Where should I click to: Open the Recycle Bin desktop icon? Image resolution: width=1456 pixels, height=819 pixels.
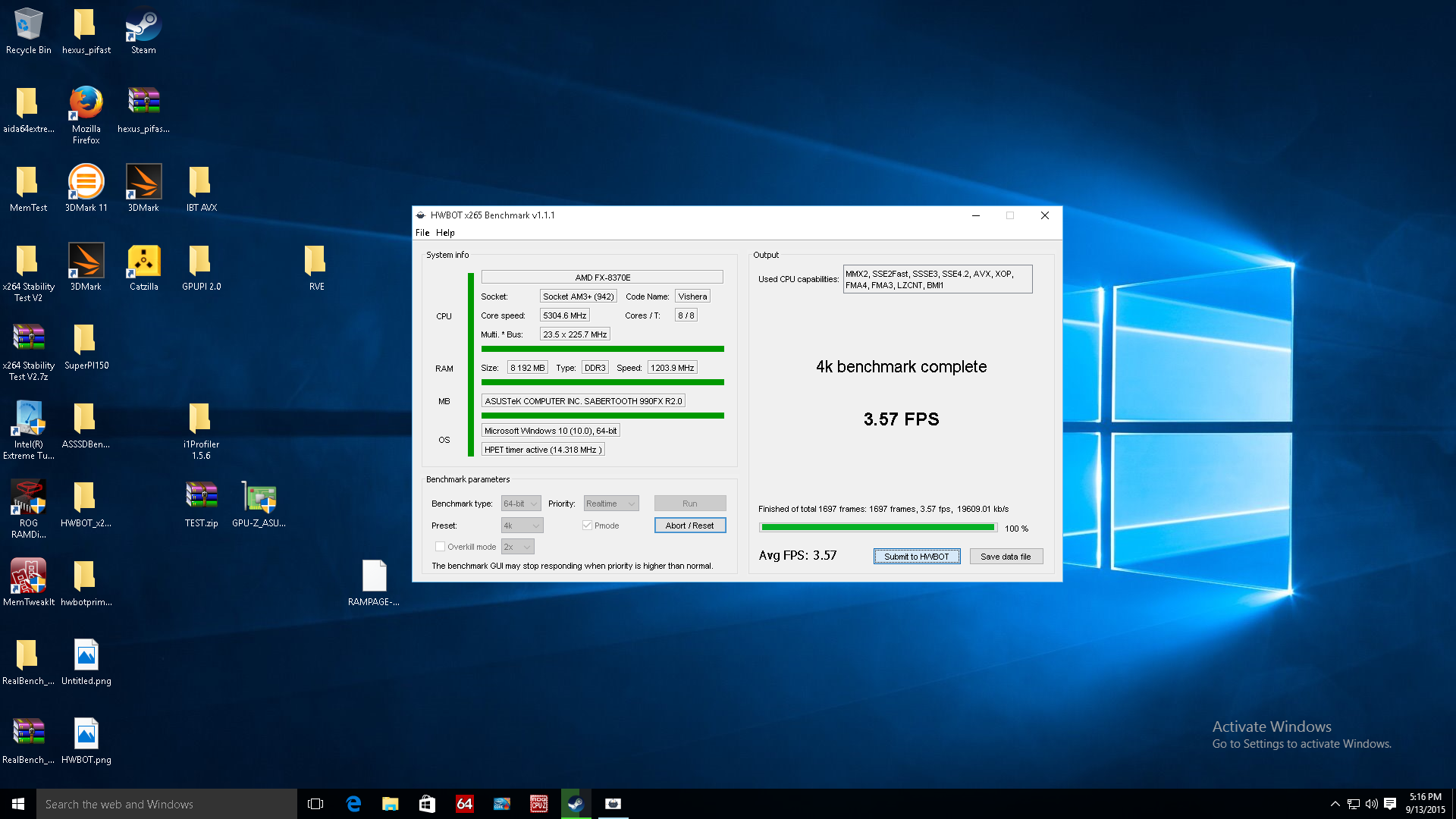click(x=28, y=30)
